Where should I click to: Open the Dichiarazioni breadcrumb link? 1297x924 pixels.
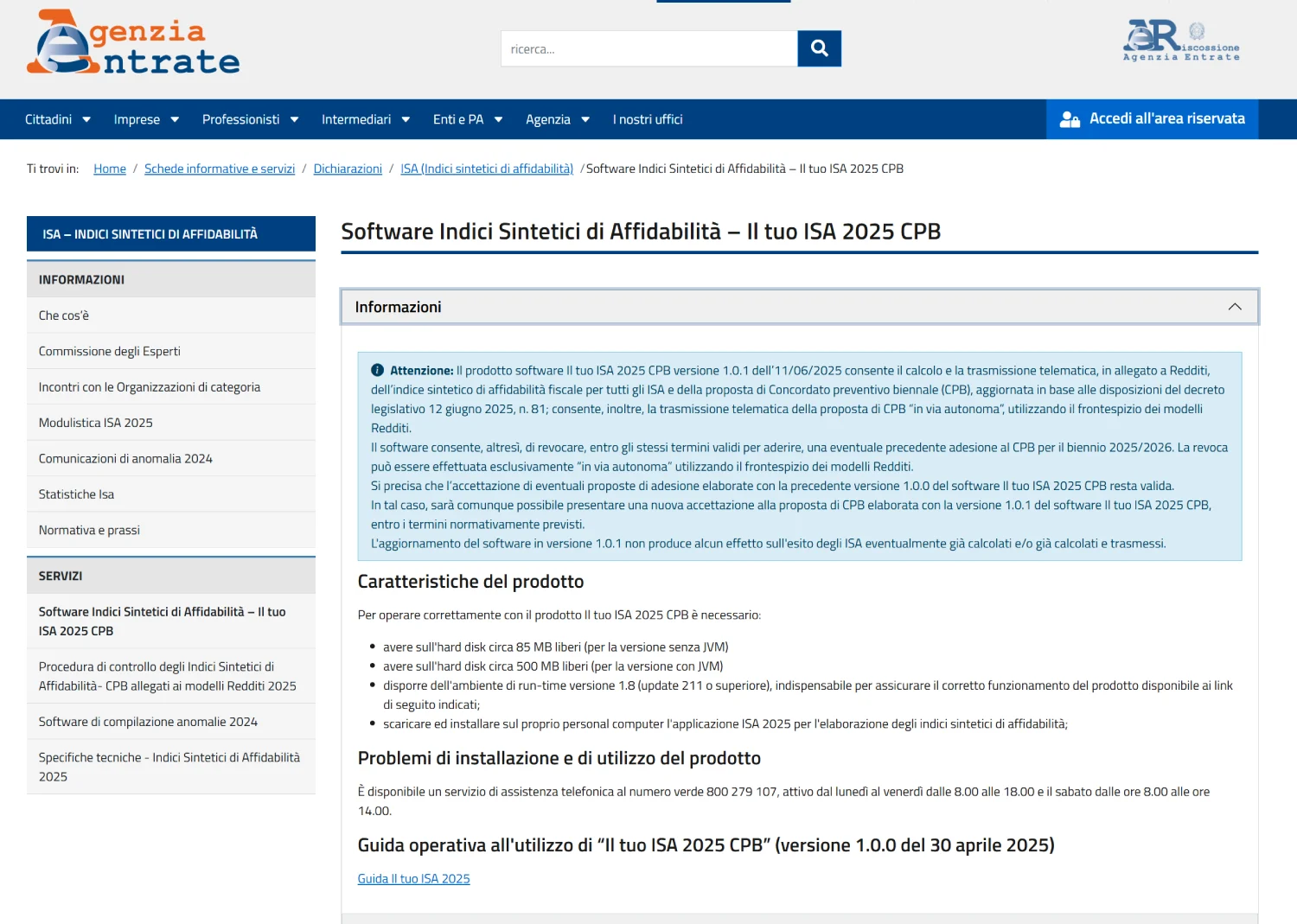tap(348, 169)
